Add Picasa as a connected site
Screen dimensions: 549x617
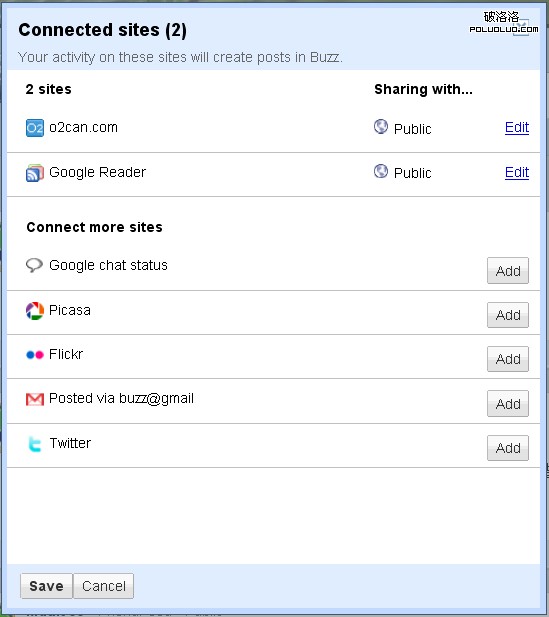point(508,315)
